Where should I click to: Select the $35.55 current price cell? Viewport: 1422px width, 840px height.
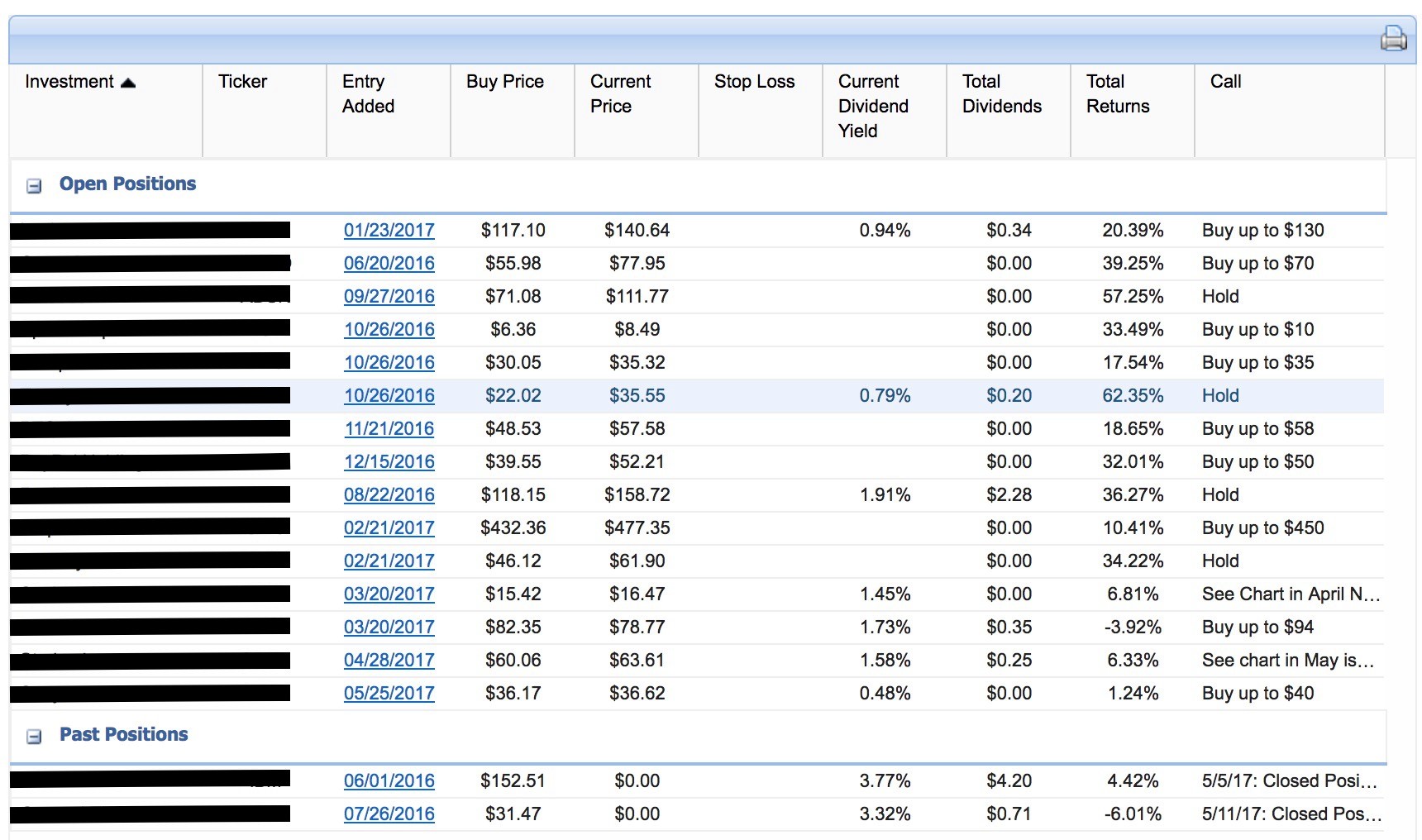pos(637,396)
